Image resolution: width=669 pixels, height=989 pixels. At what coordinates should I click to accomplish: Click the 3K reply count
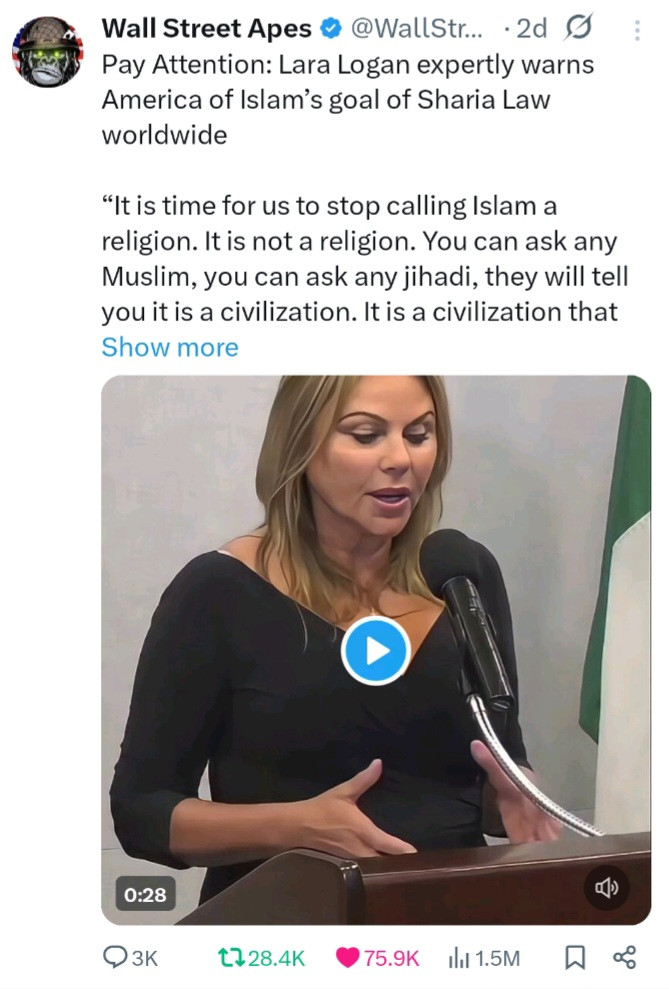pos(144,958)
